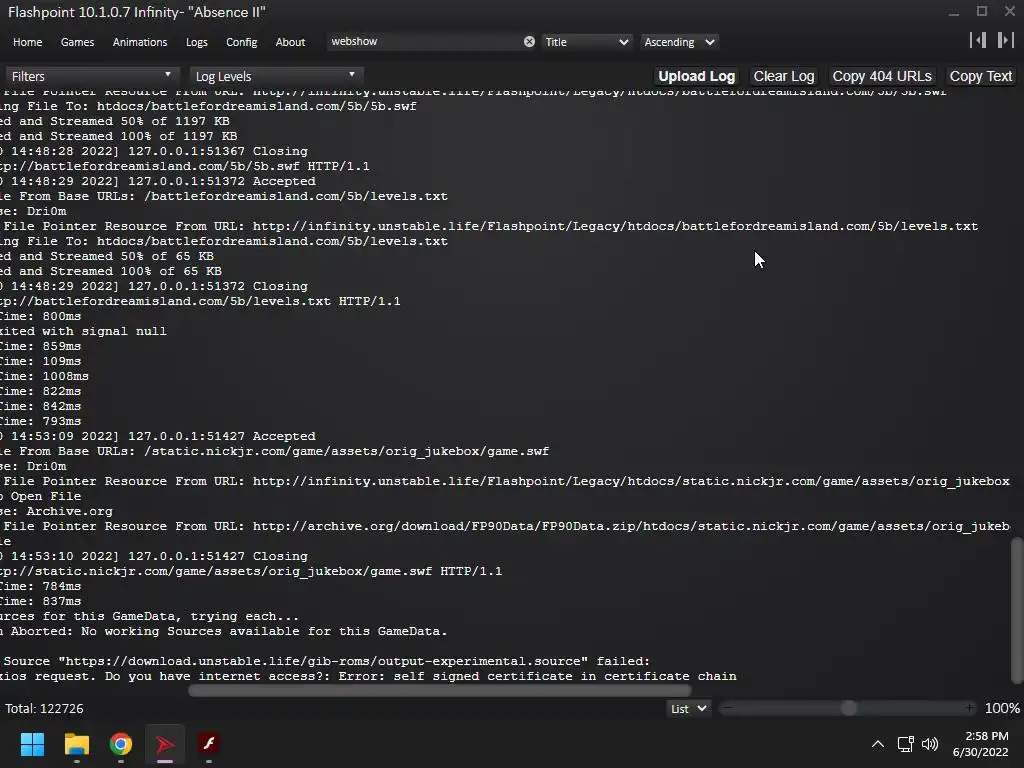Zoom in with plus icon
Viewport: 1024px width, 768px height.
[970, 708]
